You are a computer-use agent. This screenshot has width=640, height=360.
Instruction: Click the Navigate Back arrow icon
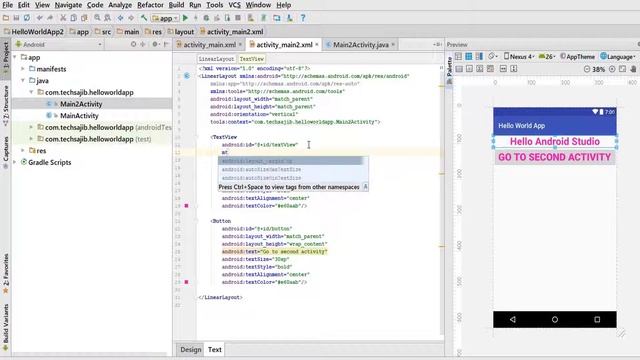tap(120, 18)
